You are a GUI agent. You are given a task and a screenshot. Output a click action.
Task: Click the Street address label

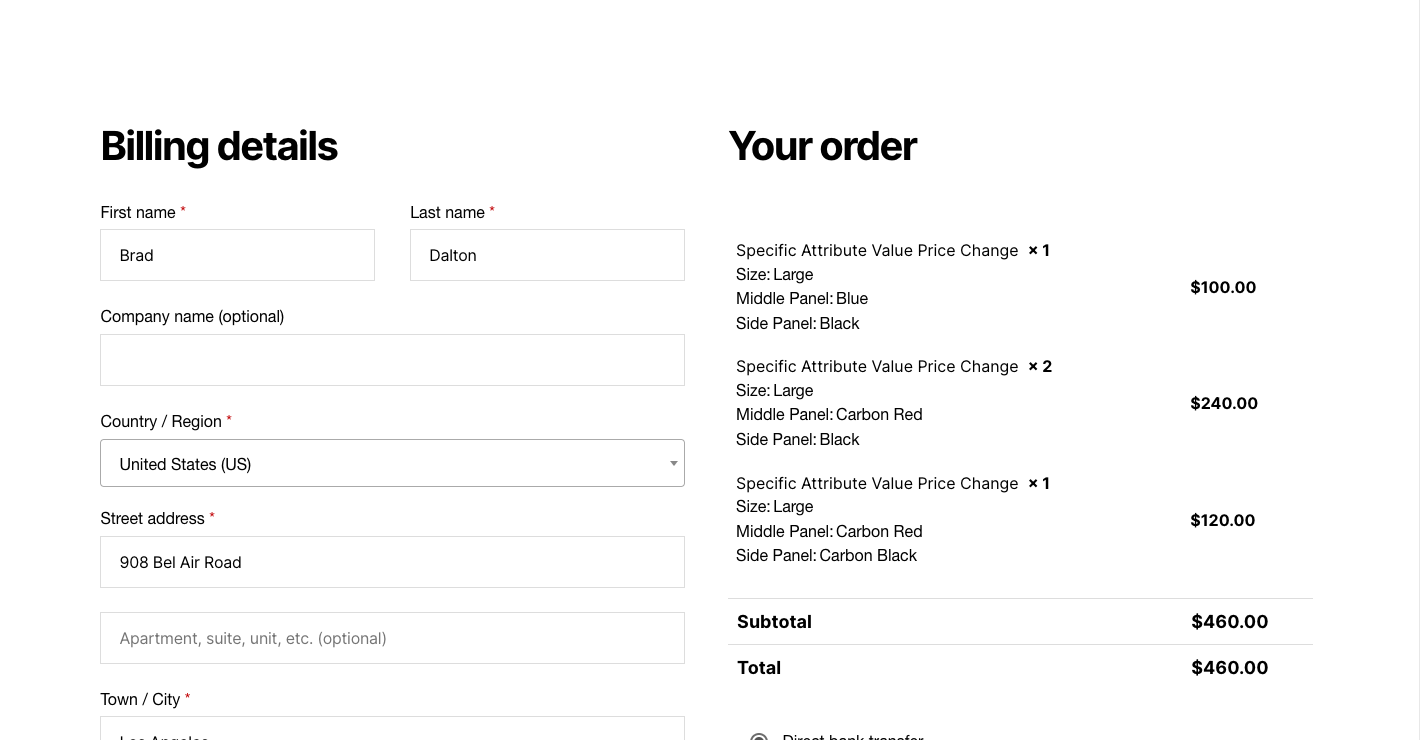(x=152, y=518)
